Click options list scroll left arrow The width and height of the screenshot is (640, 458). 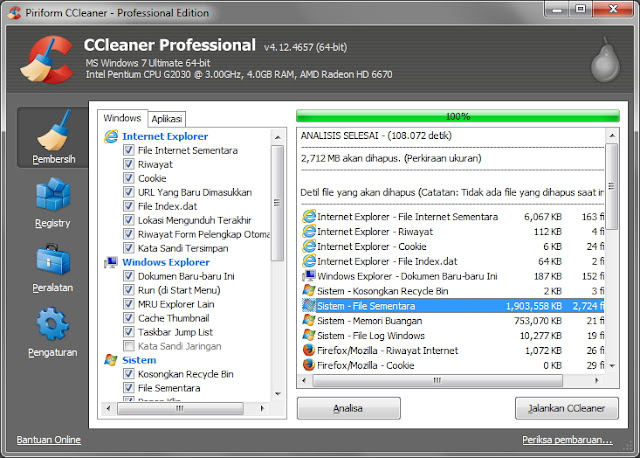pos(108,408)
